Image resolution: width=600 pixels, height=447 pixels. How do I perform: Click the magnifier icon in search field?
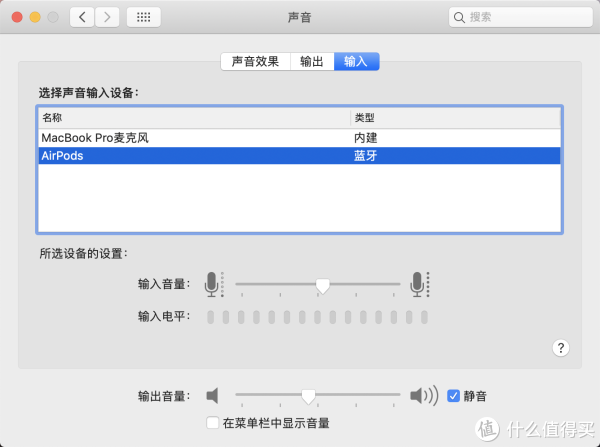pyautogui.click(x=459, y=17)
